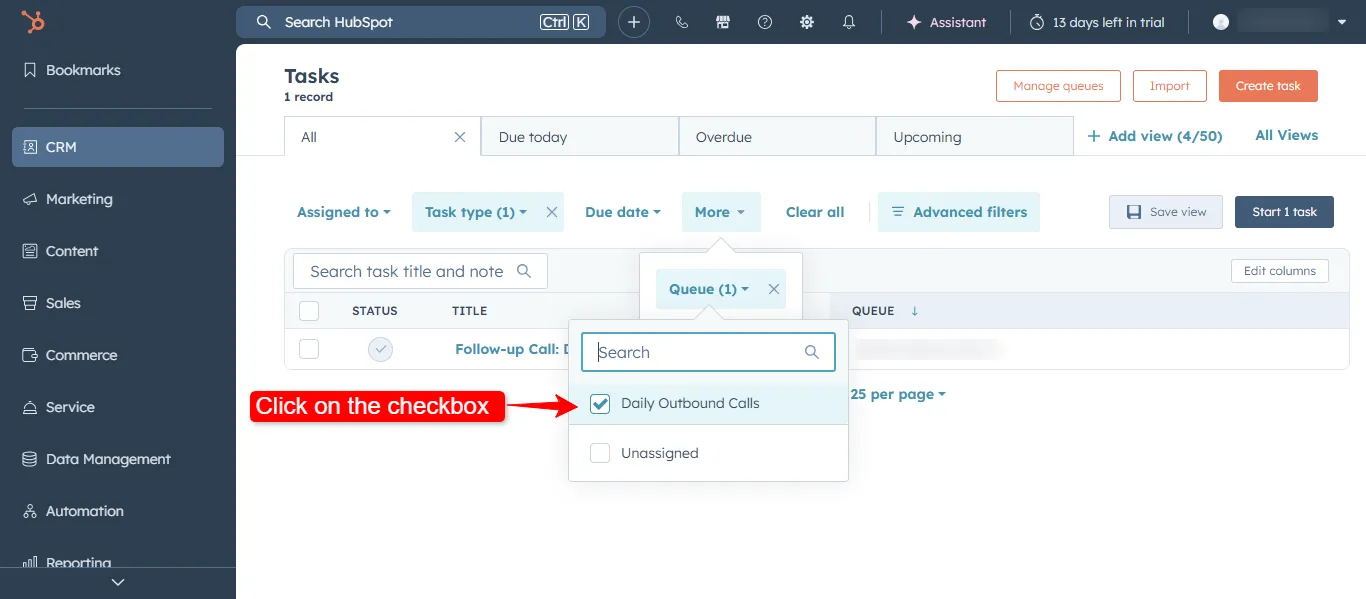
Task: Open CRM in the sidebar
Action: click(118, 147)
